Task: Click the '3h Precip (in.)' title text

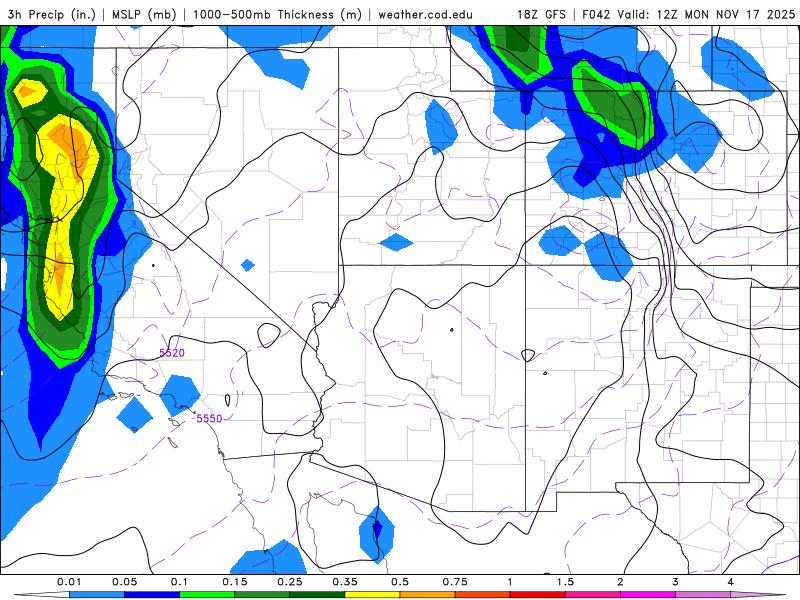Action: click(x=52, y=15)
